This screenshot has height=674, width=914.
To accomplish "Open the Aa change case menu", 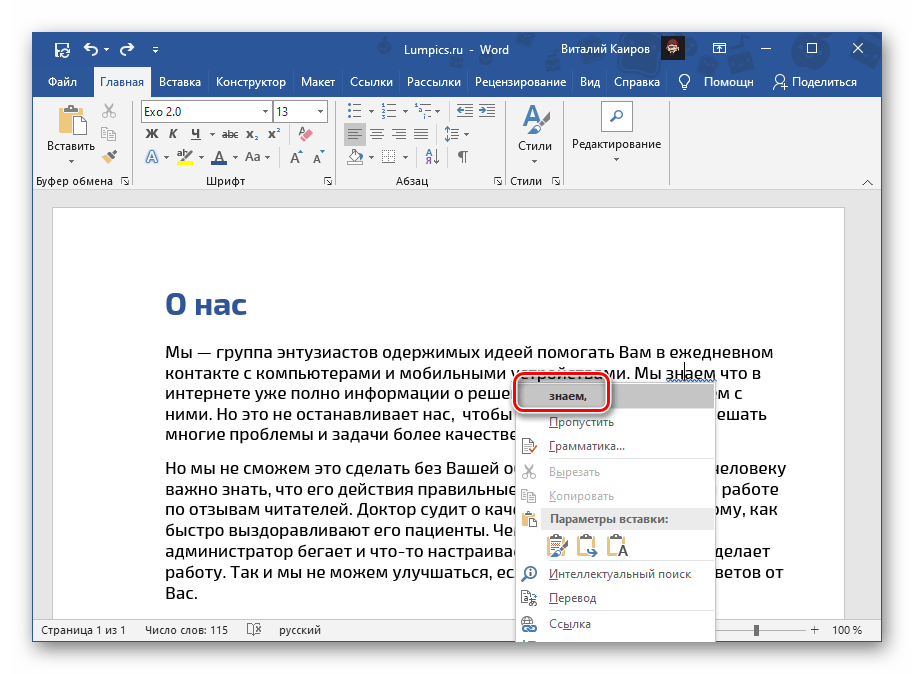I will (257, 157).
